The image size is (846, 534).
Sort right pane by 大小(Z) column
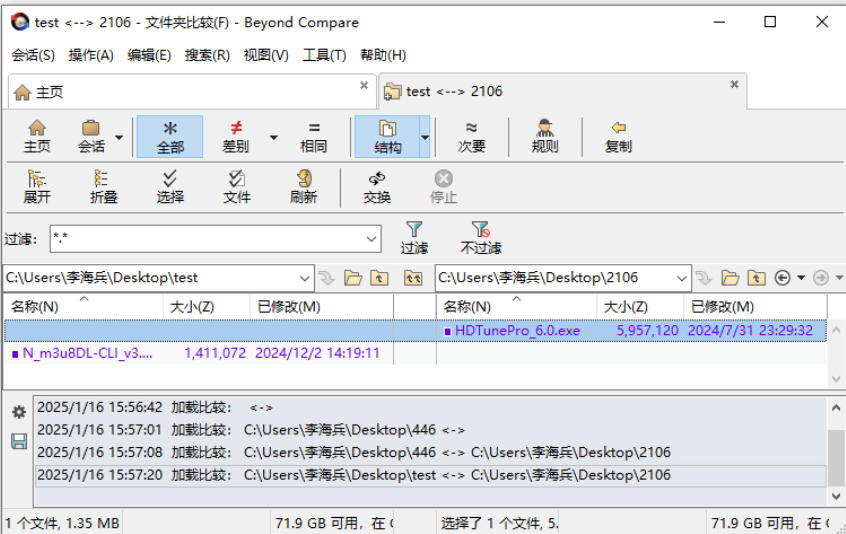pos(640,307)
